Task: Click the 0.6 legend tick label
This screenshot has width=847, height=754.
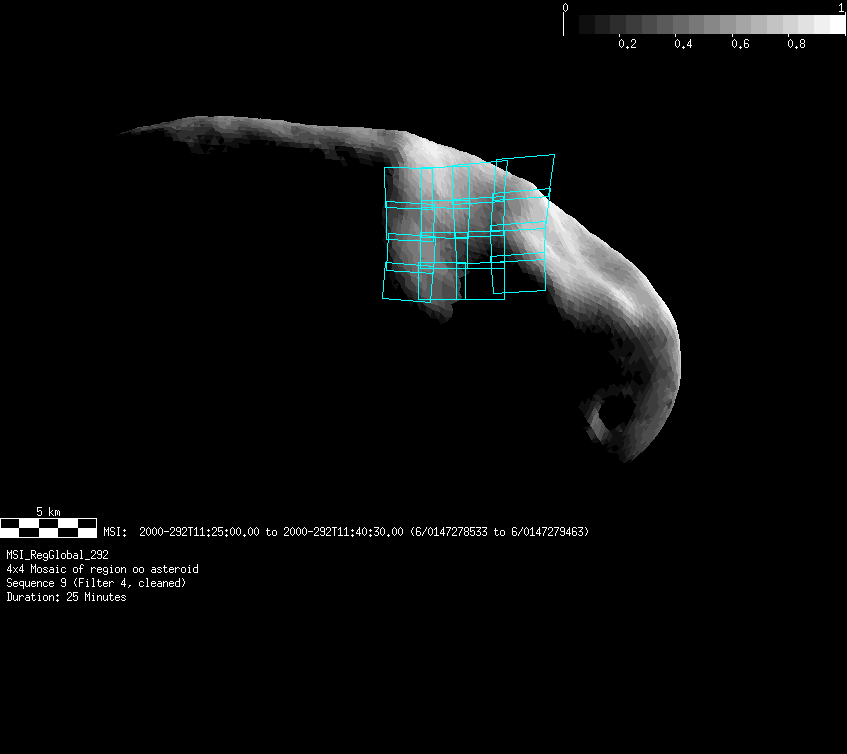Action: pos(740,44)
